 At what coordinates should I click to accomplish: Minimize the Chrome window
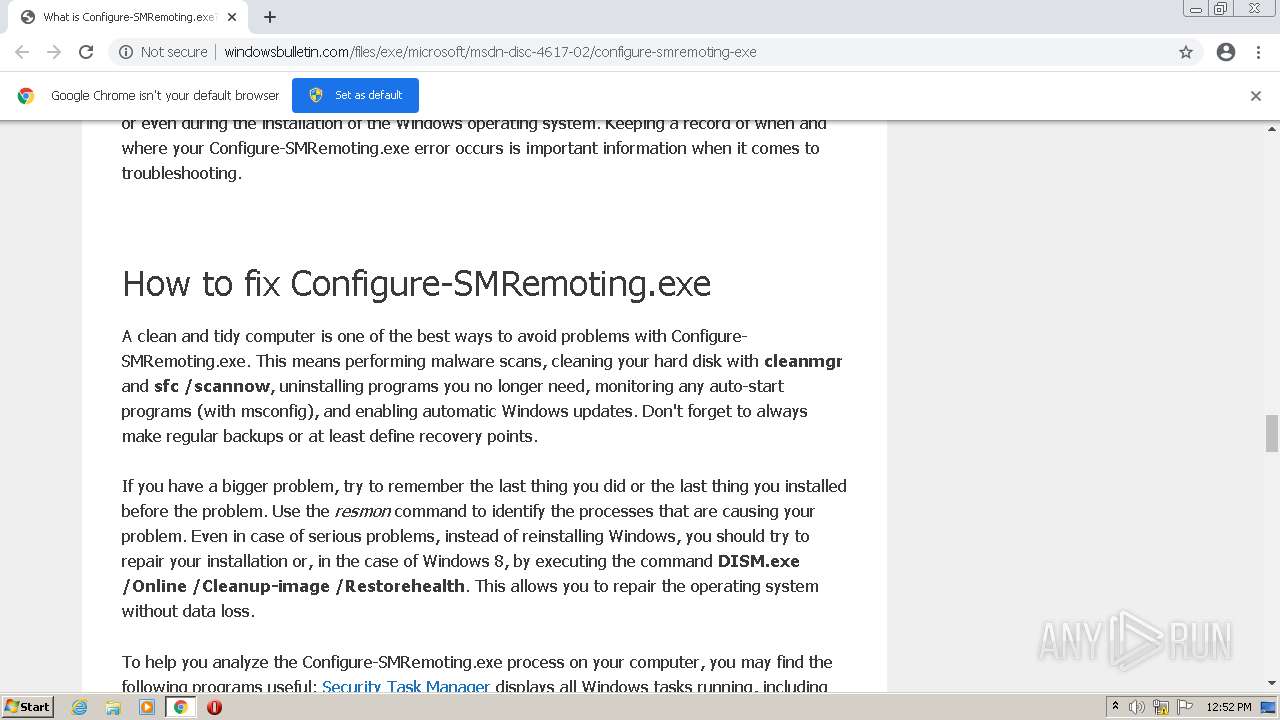(1196, 9)
